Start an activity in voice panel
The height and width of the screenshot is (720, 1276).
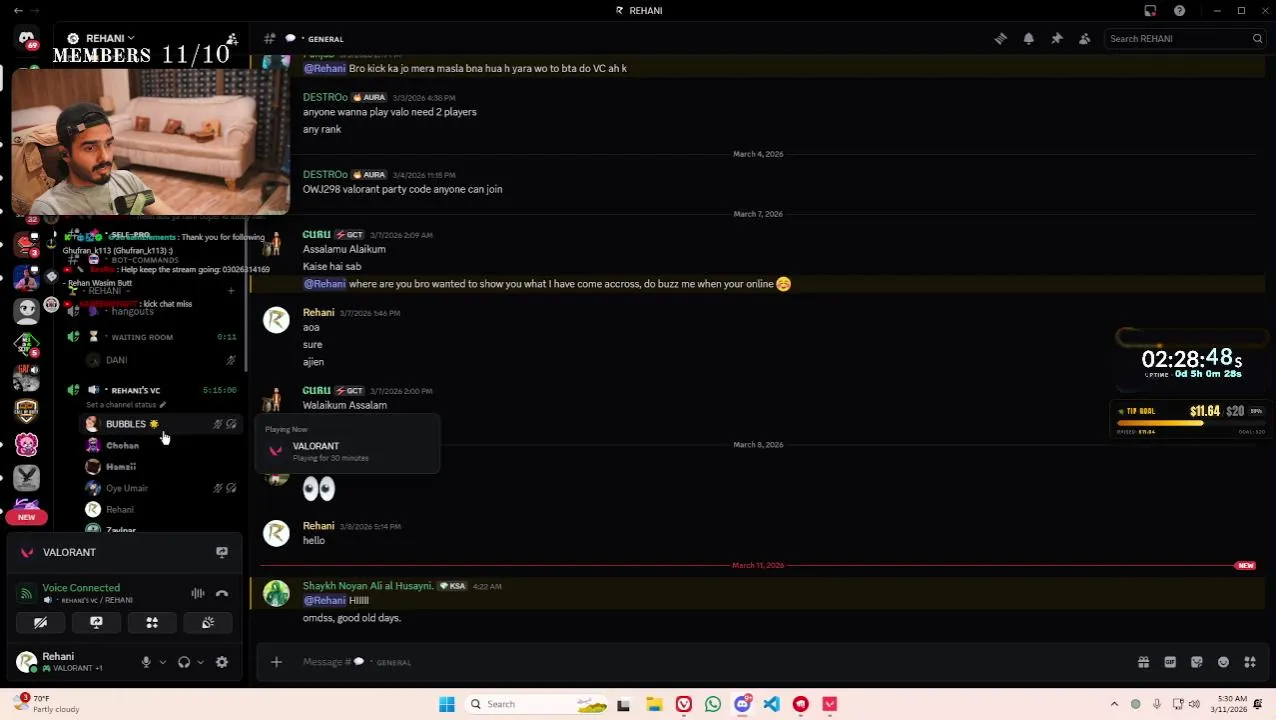point(152,622)
